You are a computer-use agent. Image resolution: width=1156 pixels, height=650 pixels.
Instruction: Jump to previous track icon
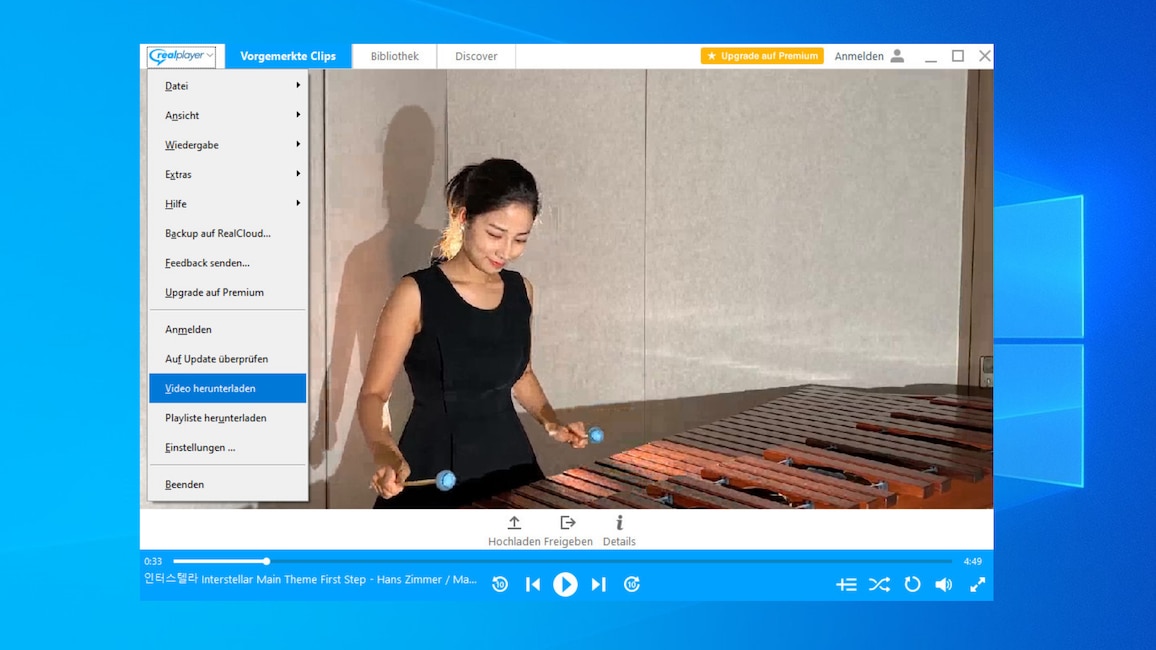[x=532, y=584]
